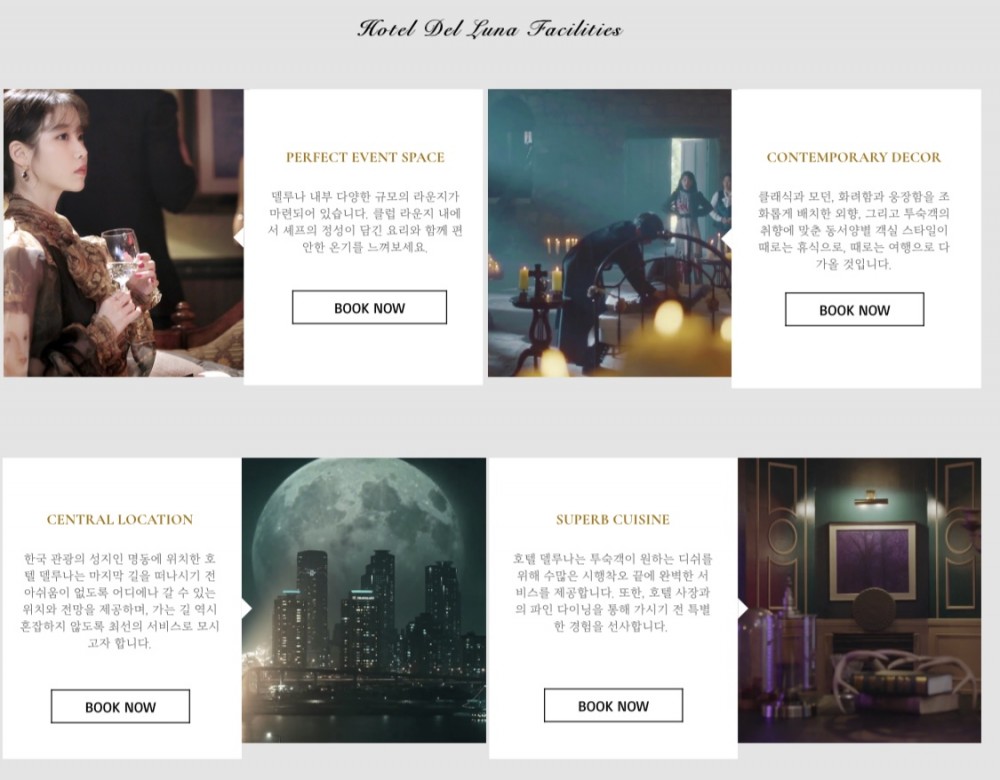The image size is (1000, 780).
Task: Click BOOK NOW under Central Location
Action: point(120,706)
